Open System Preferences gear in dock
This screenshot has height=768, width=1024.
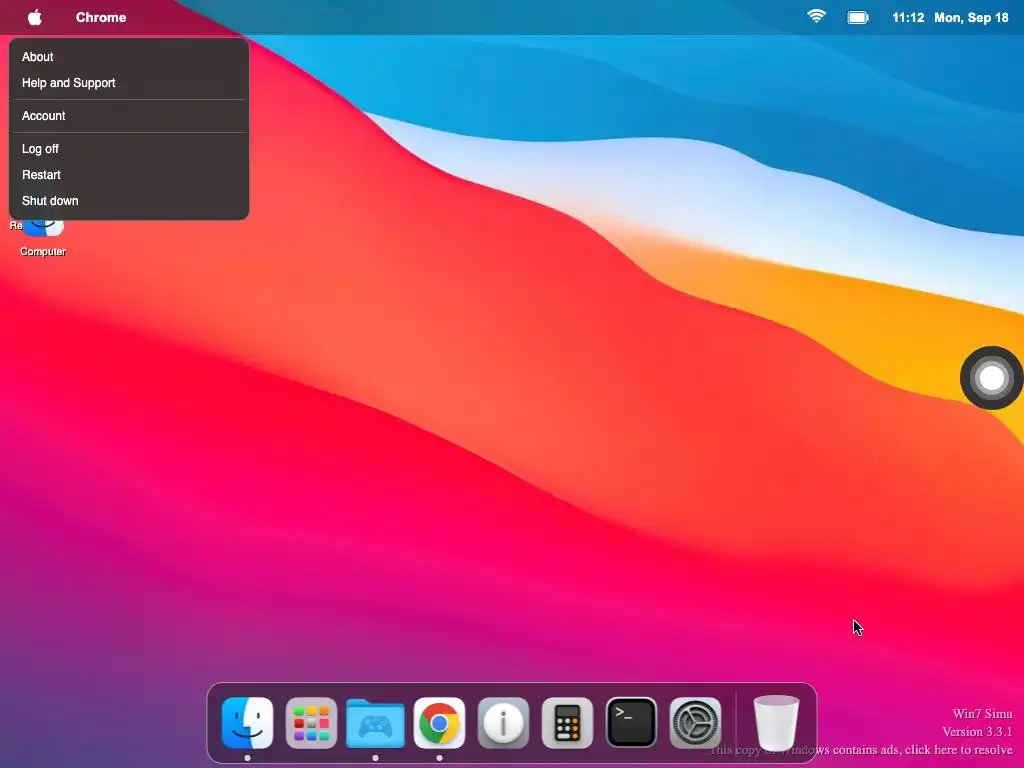(x=696, y=723)
